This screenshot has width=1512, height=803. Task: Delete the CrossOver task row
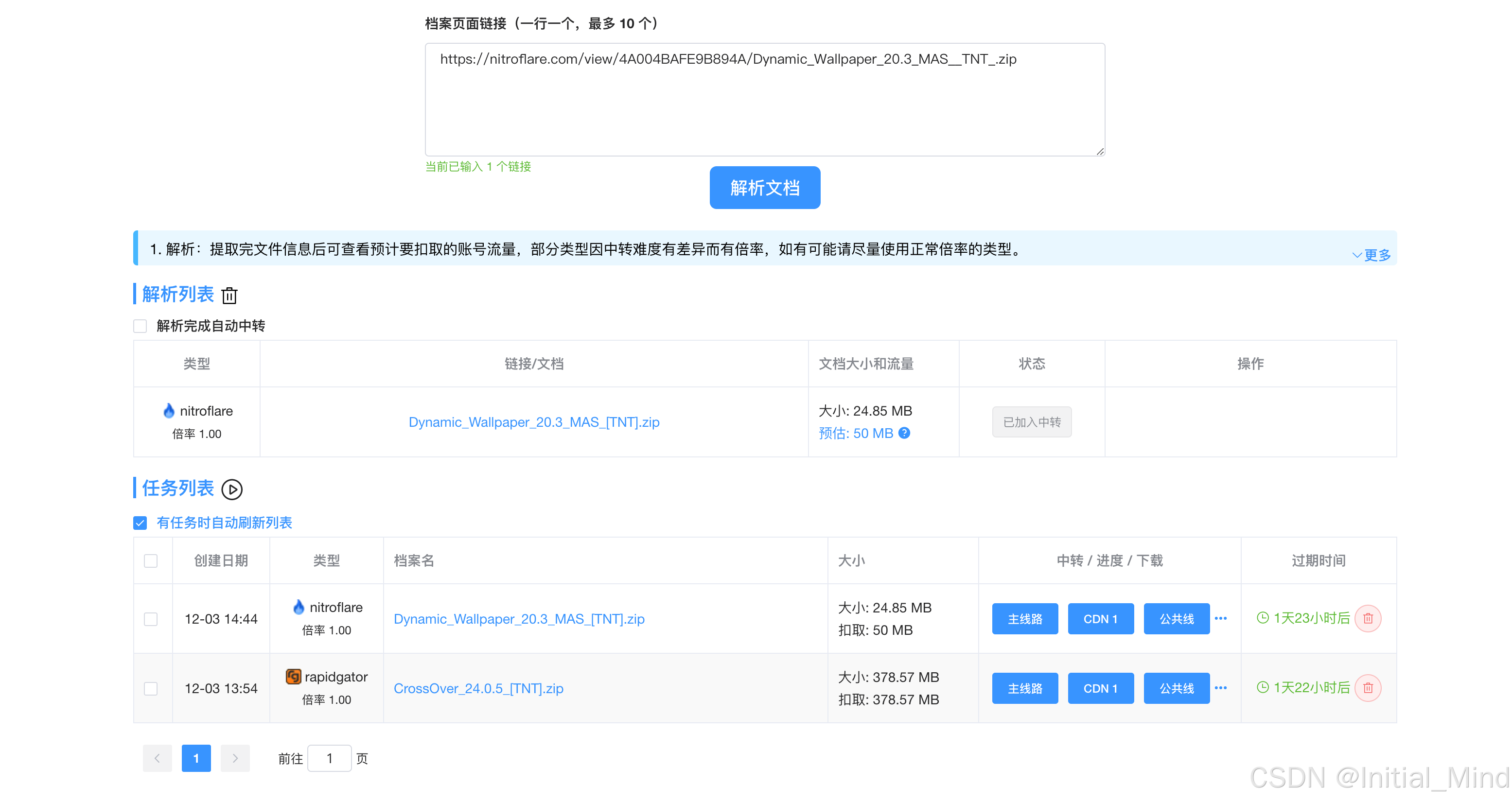pyautogui.click(x=1368, y=687)
